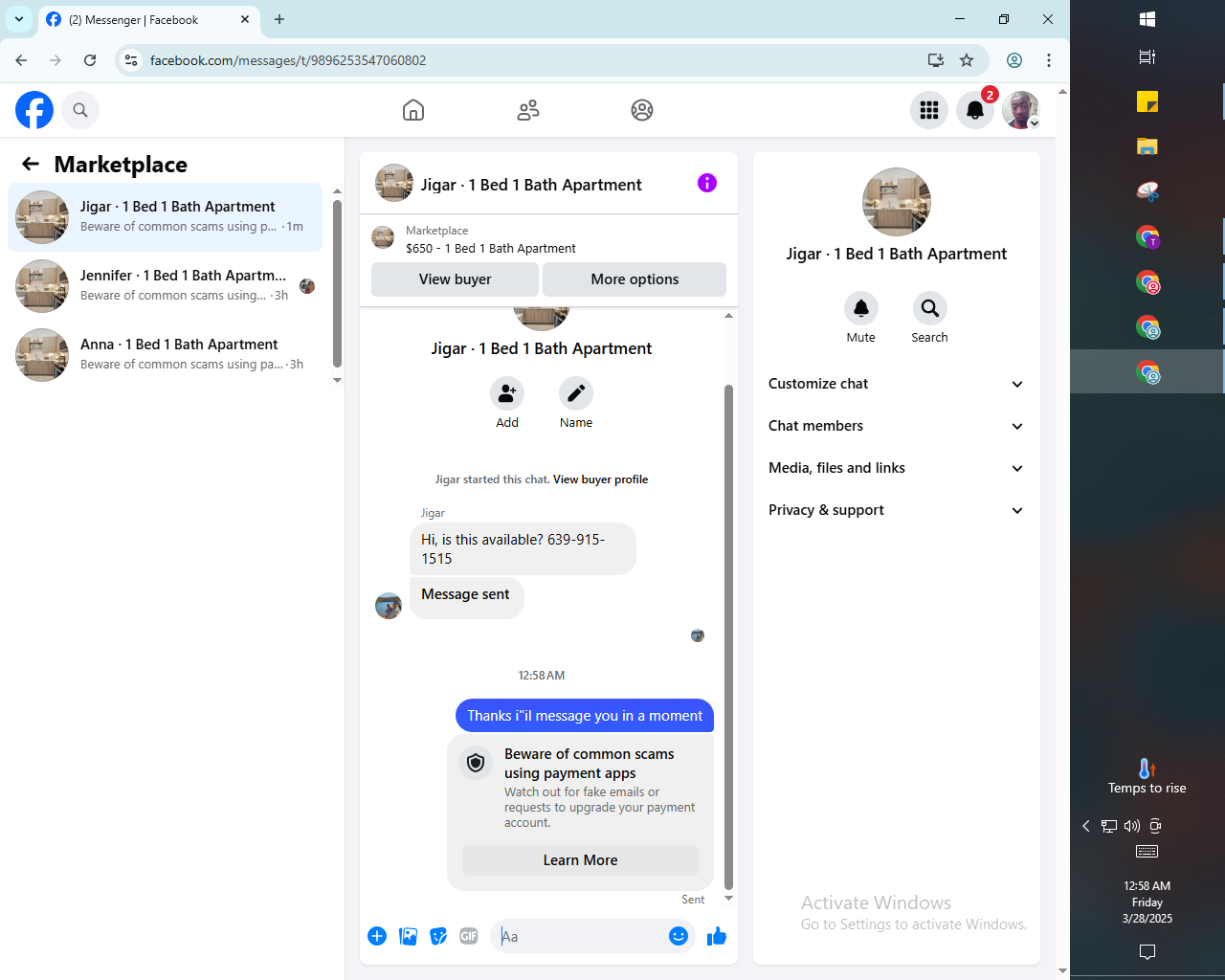This screenshot has width=1225, height=980.
Task: Open the Temps to rise weather widget
Action: [1147, 777]
